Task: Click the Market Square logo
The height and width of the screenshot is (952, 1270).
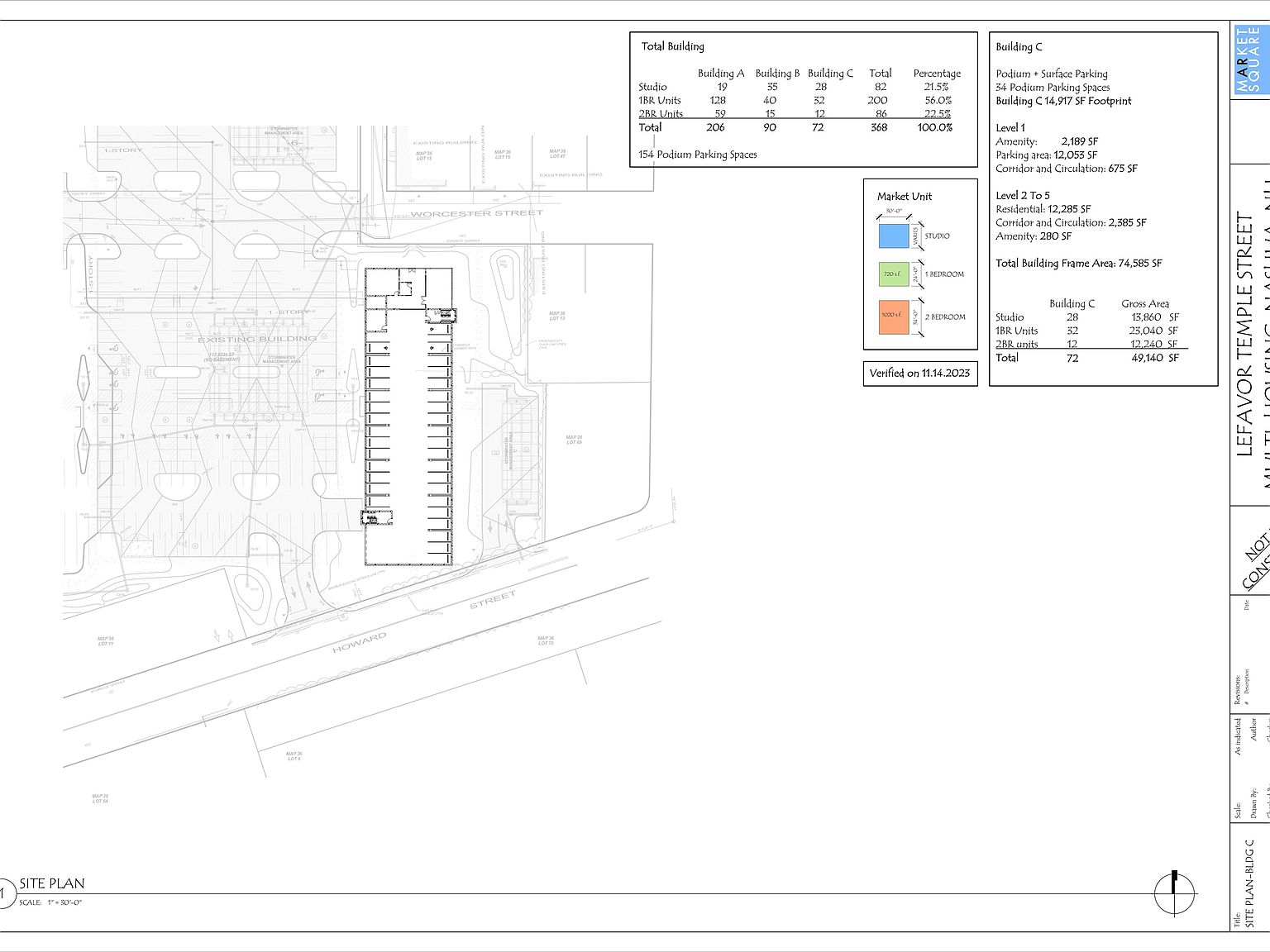Action: (1249, 59)
